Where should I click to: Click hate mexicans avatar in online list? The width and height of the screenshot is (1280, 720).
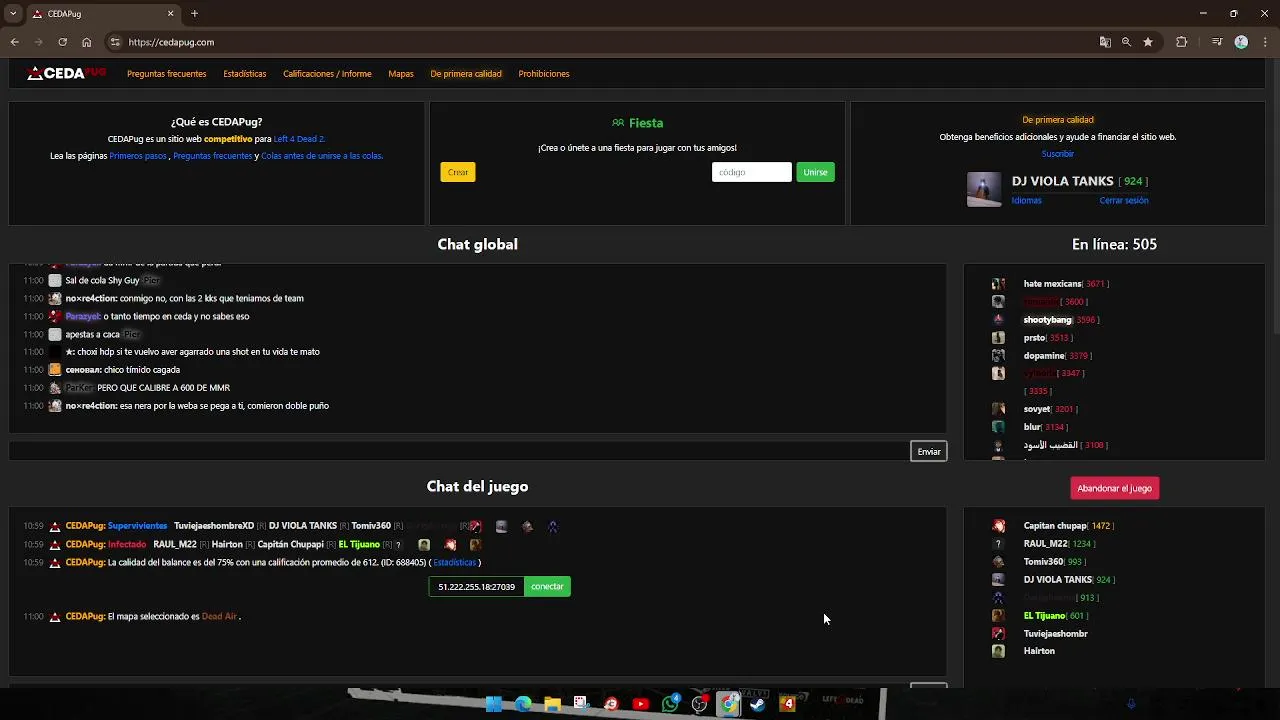click(998, 284)
